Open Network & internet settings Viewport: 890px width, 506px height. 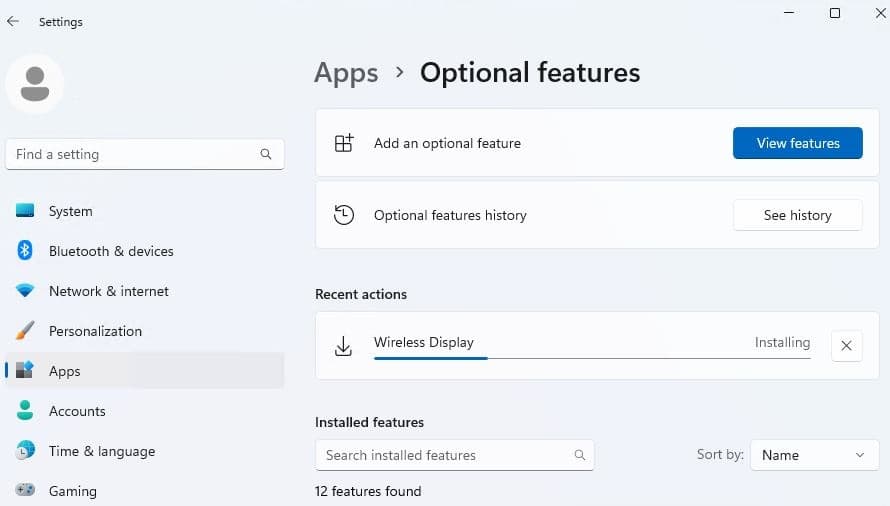click(x=145, y=291)
